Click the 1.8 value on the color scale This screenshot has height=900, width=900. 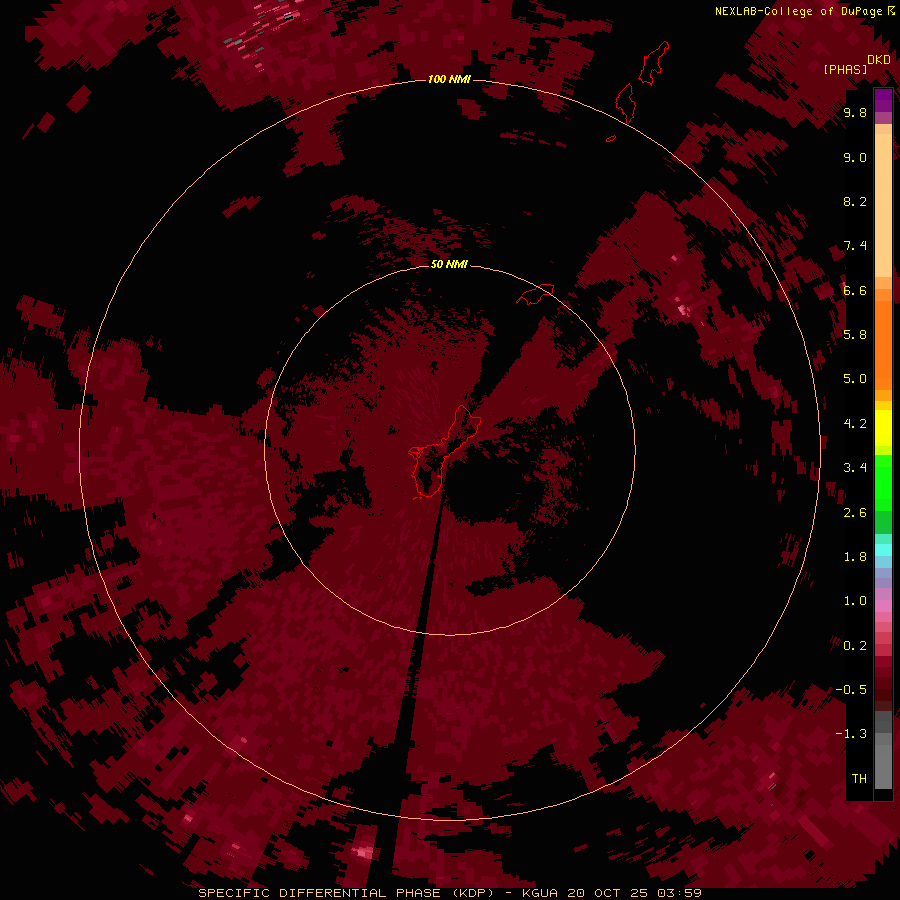pos(855,557)
